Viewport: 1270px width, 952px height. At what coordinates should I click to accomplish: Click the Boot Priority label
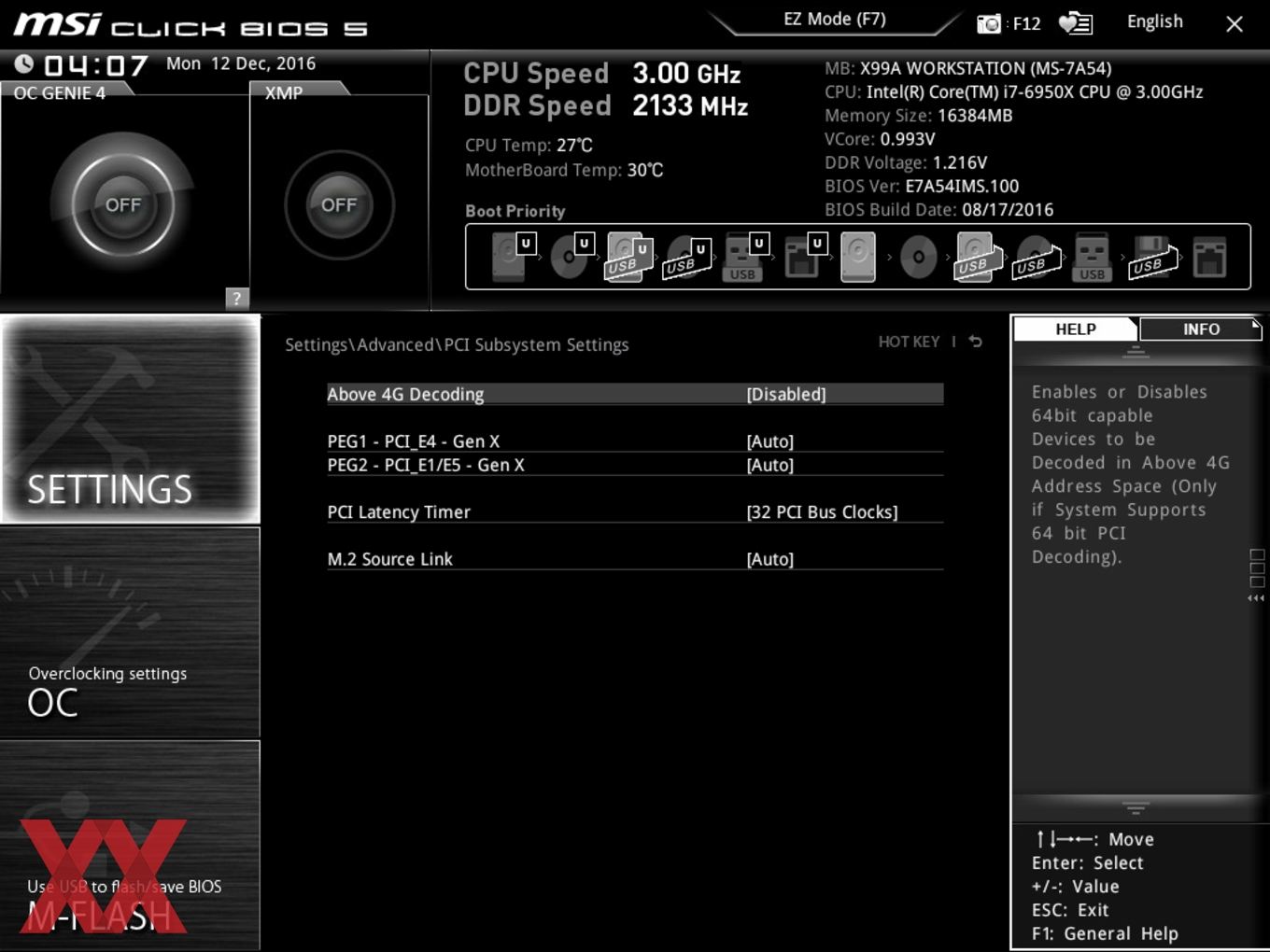pyautogui.click(x=515, y=211)
